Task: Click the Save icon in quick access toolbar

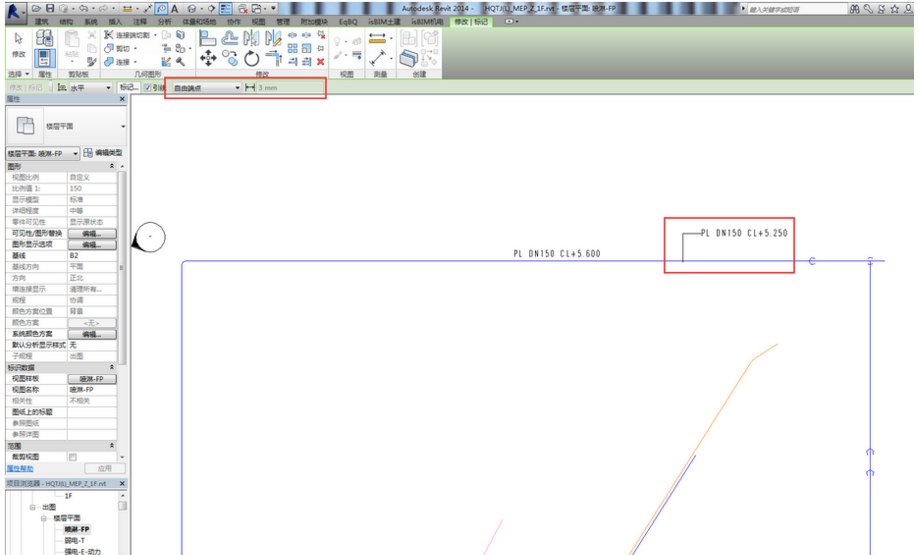Action: 49,8
